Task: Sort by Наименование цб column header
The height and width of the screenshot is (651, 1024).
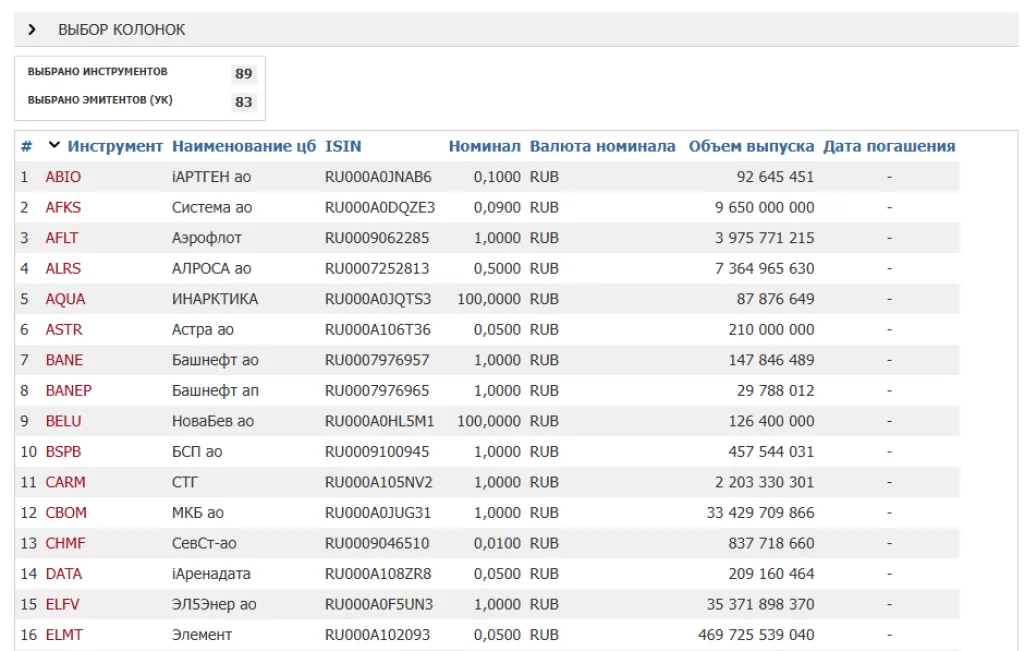Action: pos(244,146)
